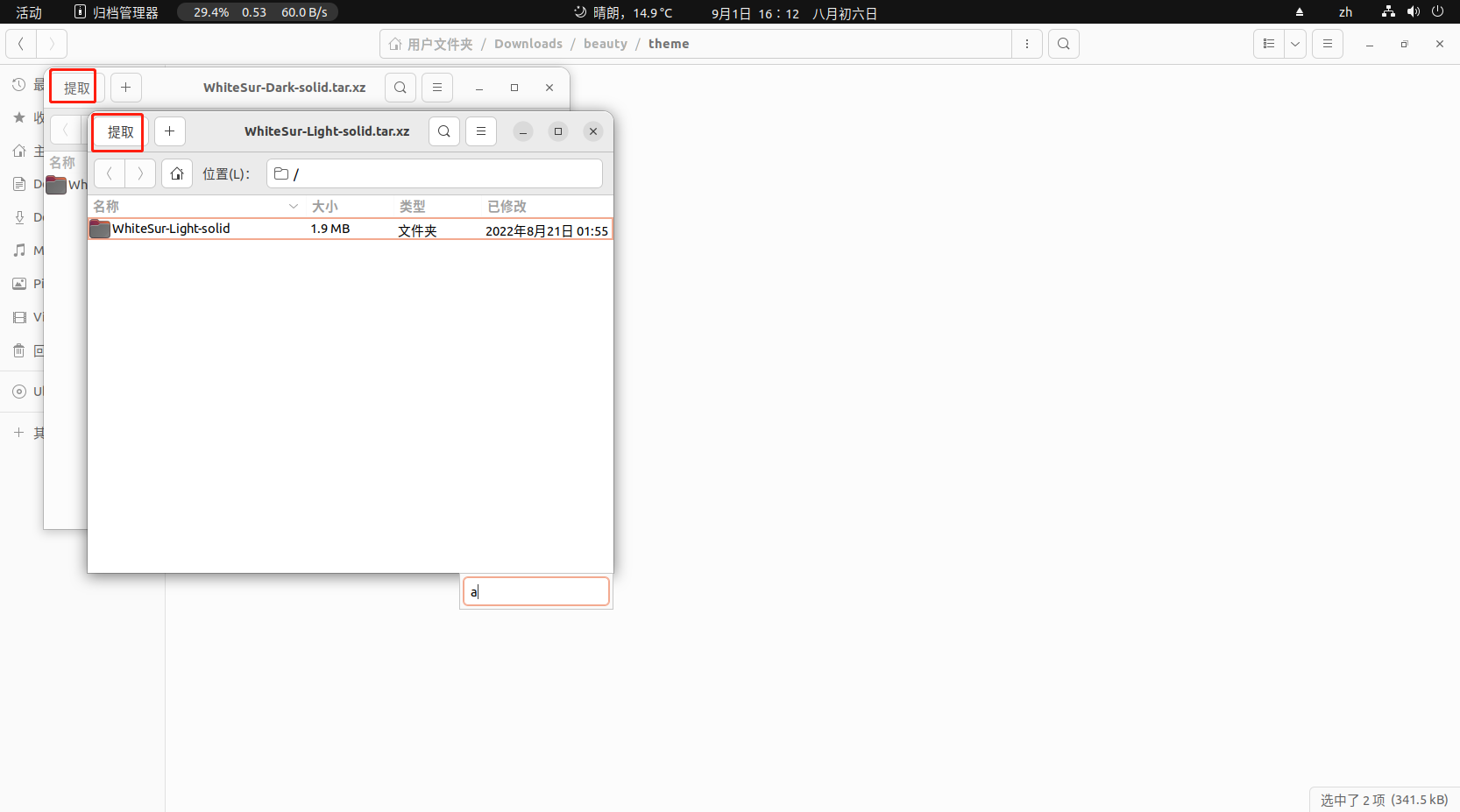1460x812 pixels.
Task: Go forward in Light-solid archive location bar
Action: 140,173
